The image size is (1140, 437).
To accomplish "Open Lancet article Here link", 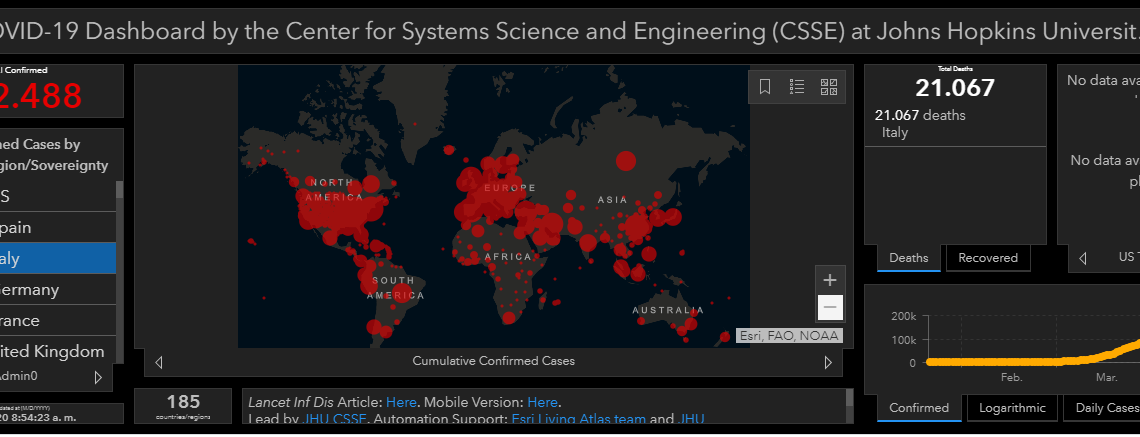I will click(x=401, y=402).
